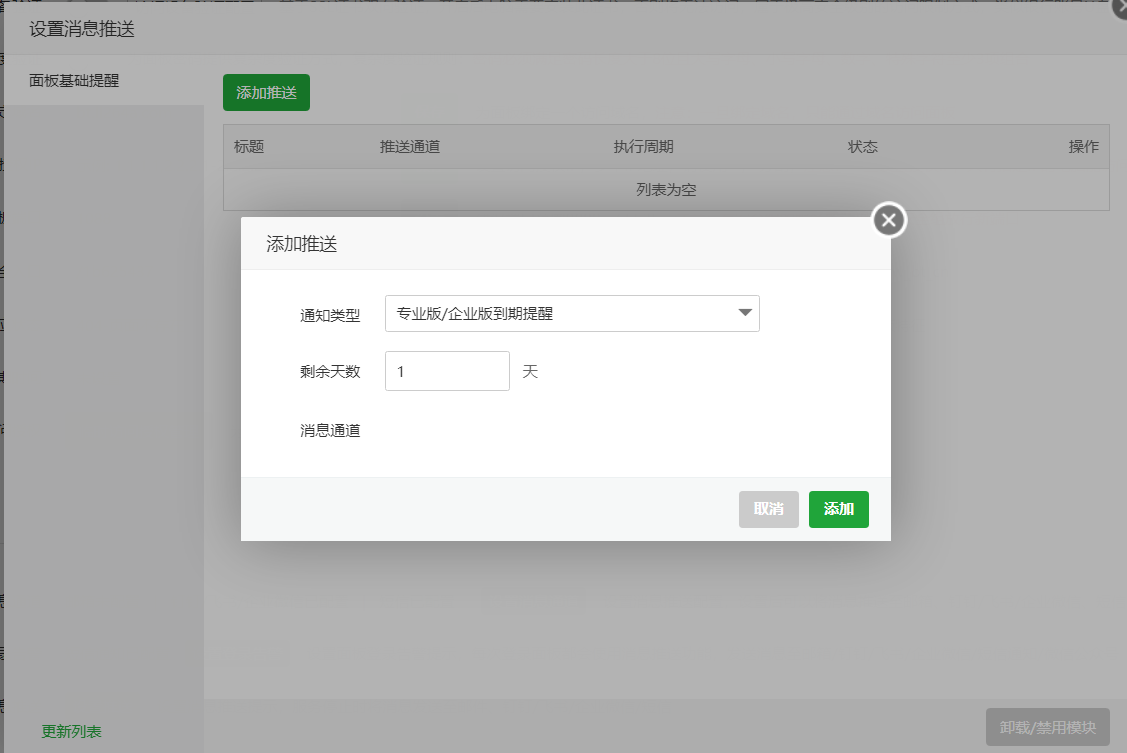1127x753 pixels.
Task: Click the 卸载/禁用模块 button
Action: tap(1047, 727)
